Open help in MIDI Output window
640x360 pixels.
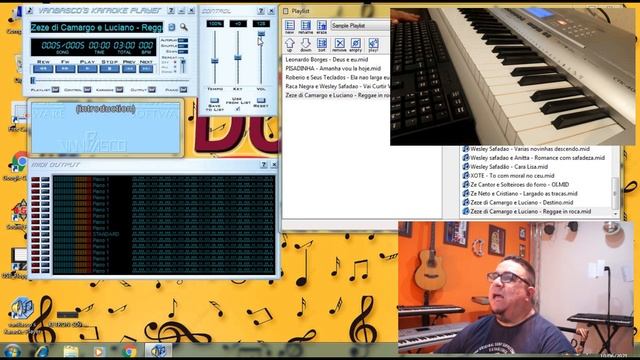tap(264, 164)
